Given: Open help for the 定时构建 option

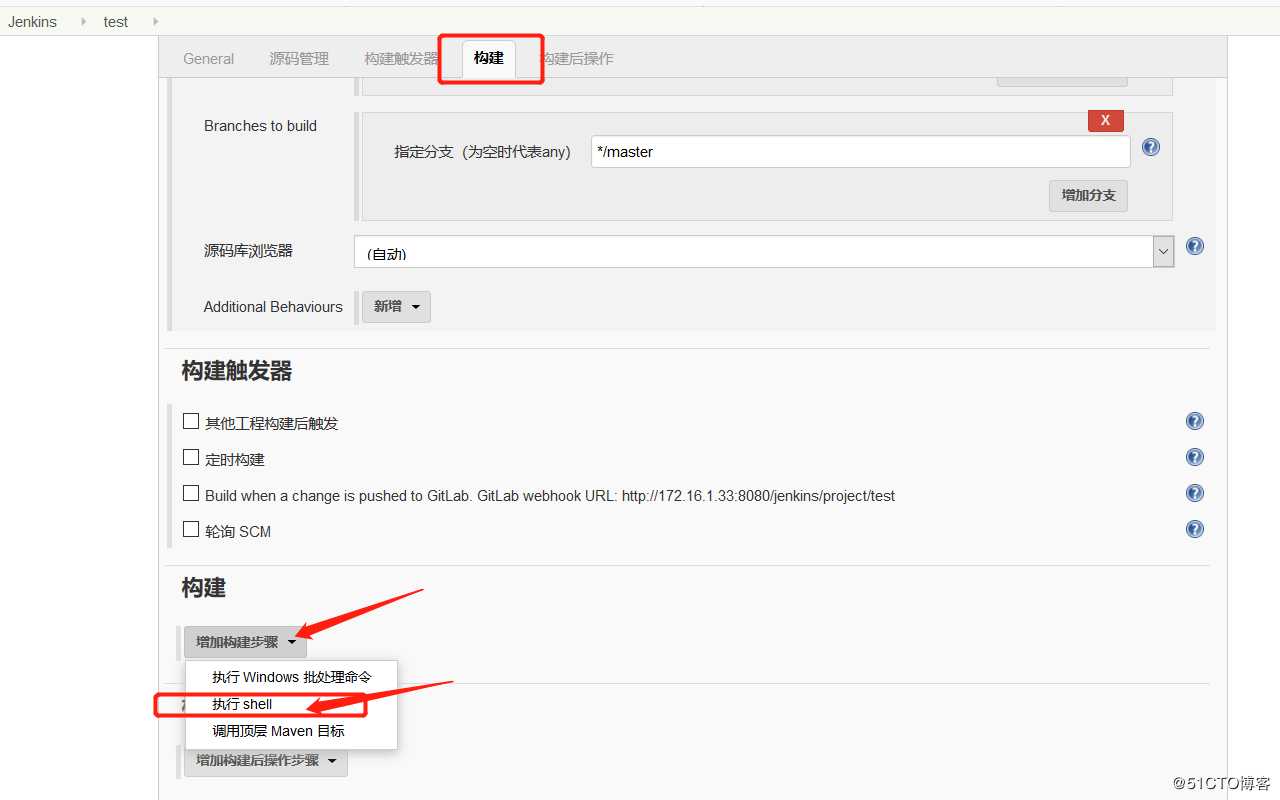Looking at the screenshot, I should [x=1194, y=457].
